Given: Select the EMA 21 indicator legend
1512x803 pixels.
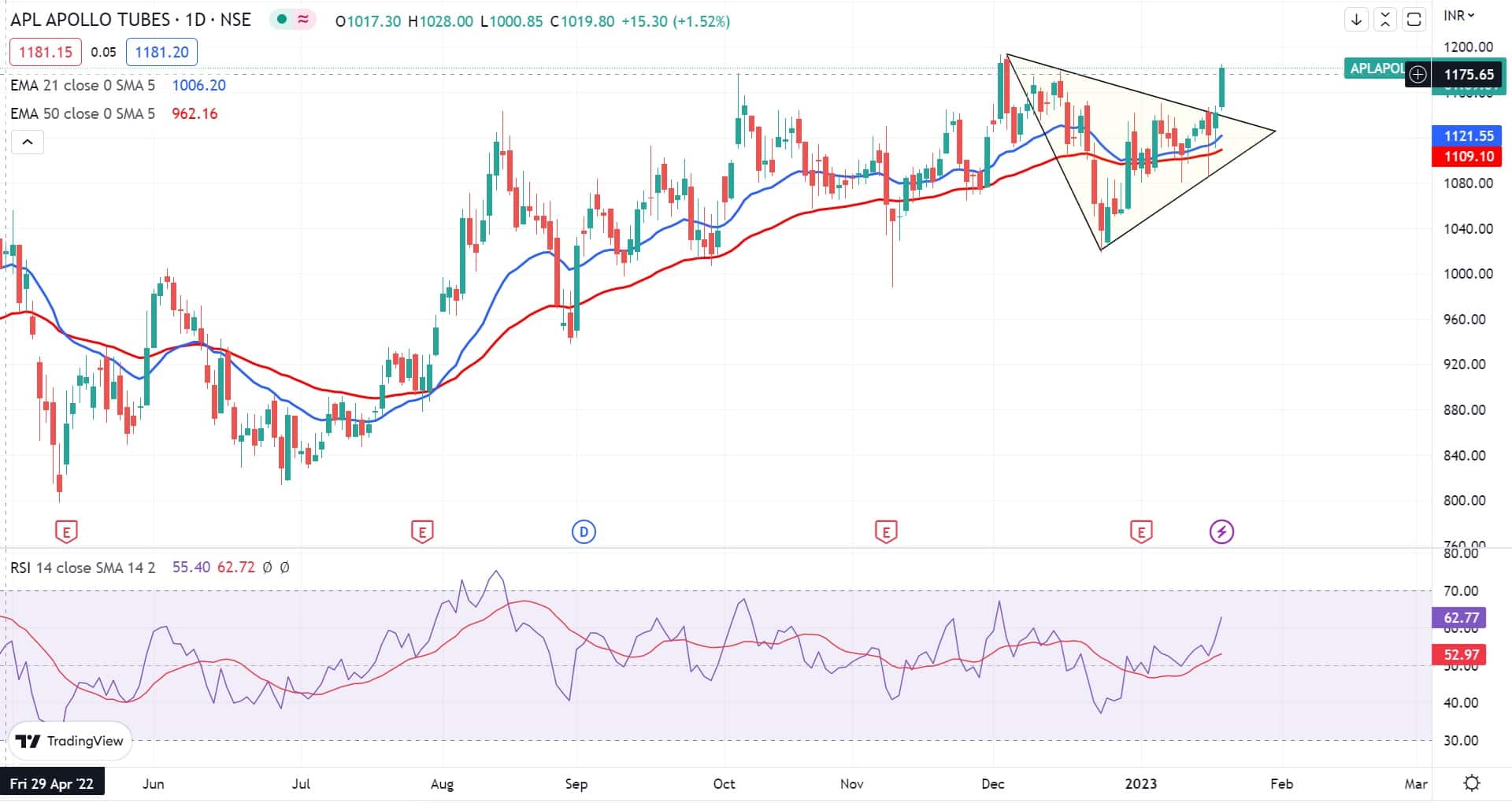Looking at the screenshot, I should pos(83,85).
